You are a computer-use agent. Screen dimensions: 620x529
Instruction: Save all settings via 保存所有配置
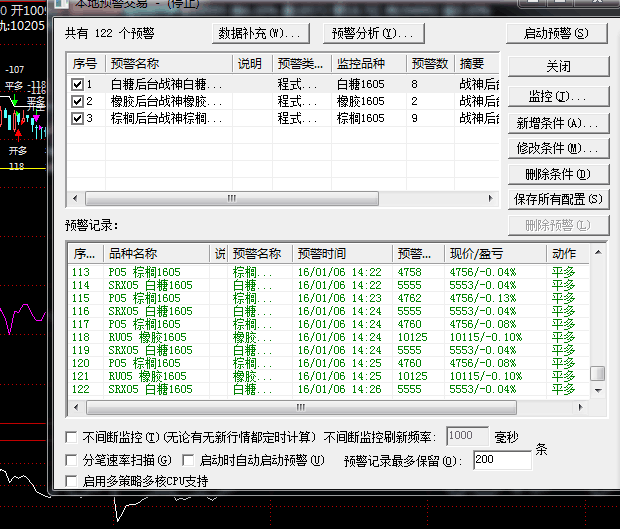[557, 199]
